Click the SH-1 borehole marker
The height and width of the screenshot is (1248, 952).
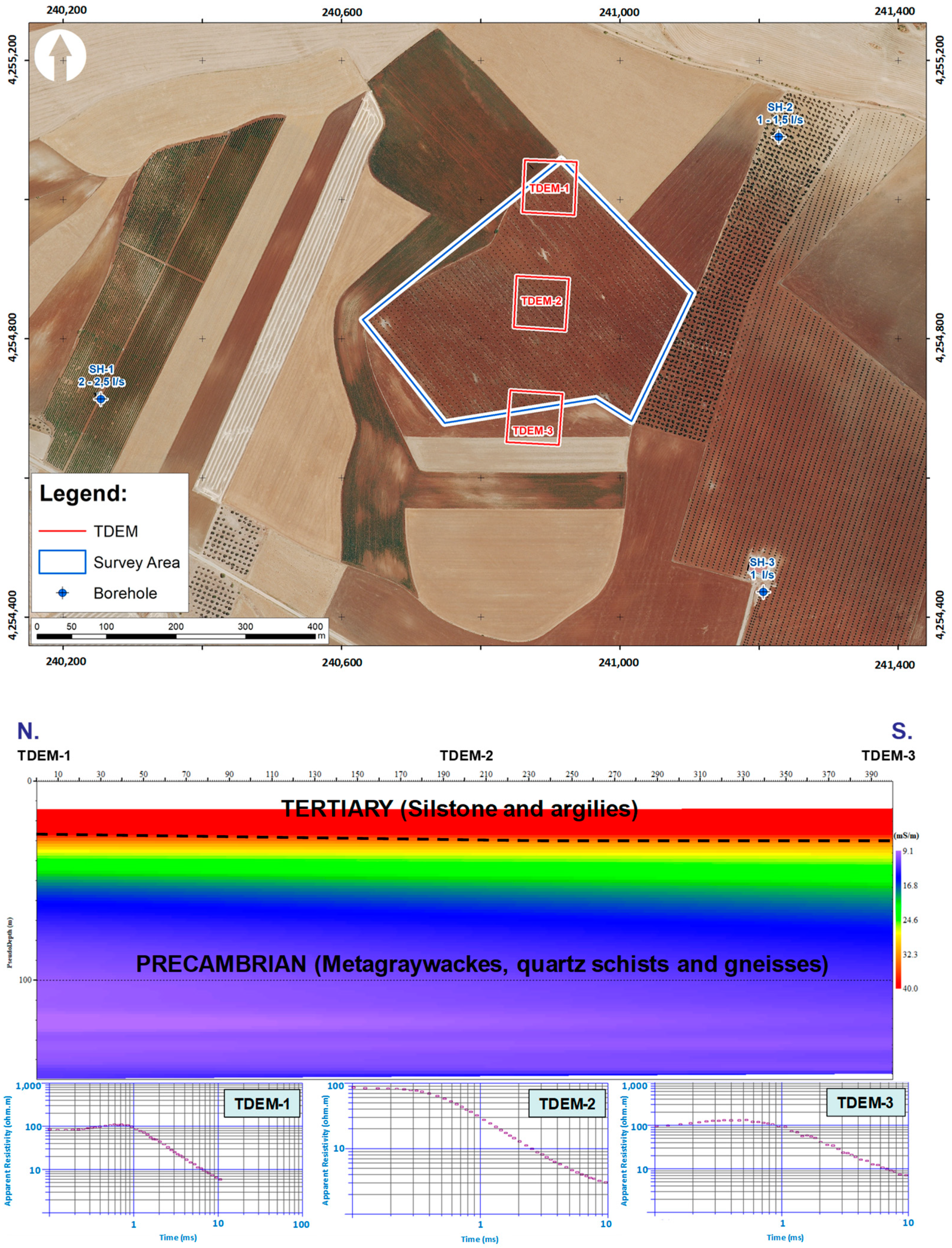point(101,399)
